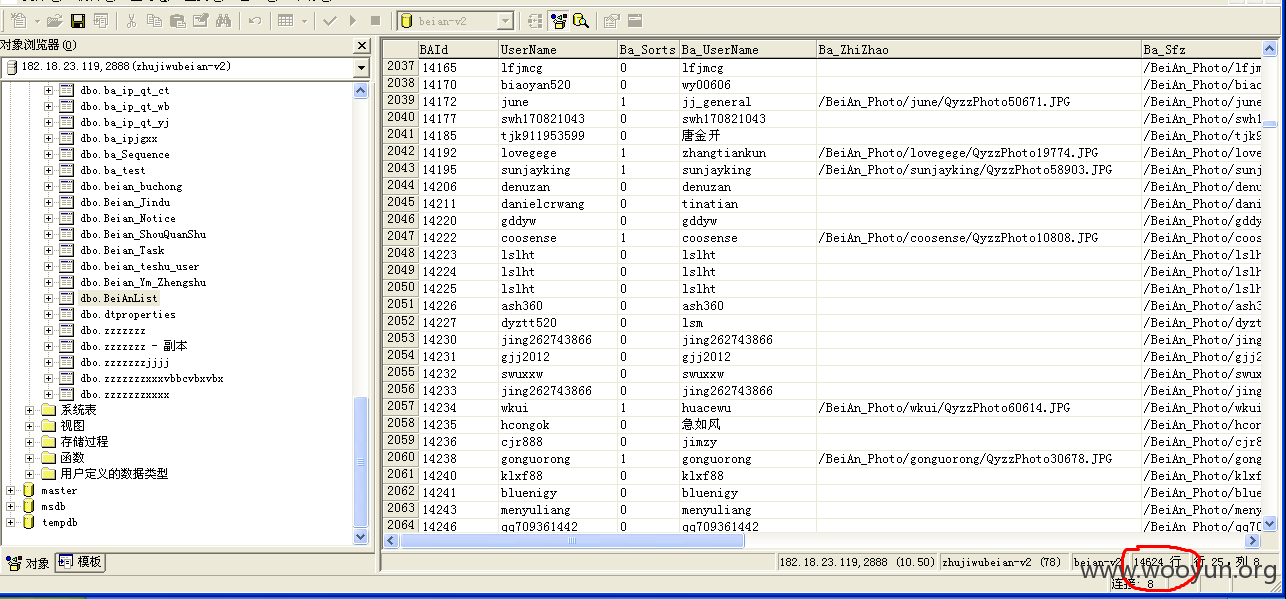The height and width of the screenshot is (599, 1286).
Task: Toggle the Object Browser toolbar button
Action: (x=558, y=20)
